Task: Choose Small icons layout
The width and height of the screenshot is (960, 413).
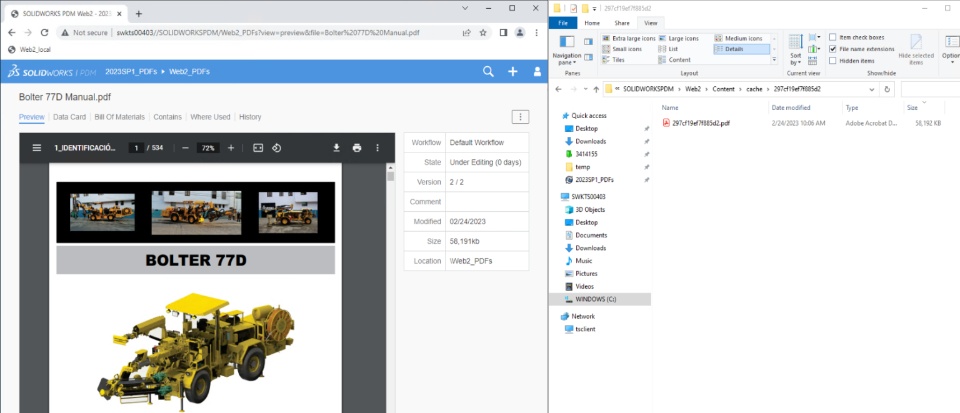Action: 623,49
